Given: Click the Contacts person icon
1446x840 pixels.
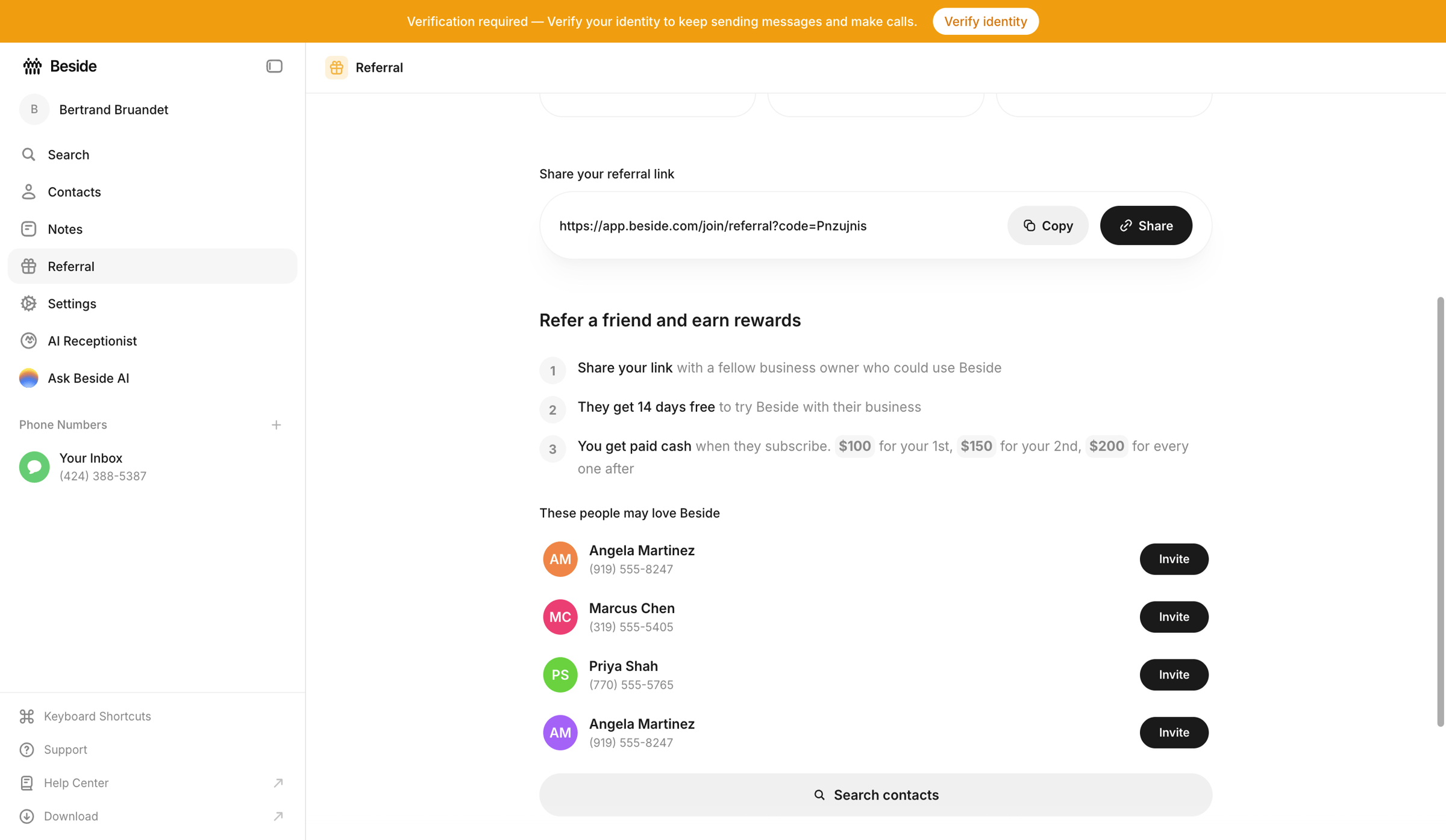Looking at the screenshot, I should pos(28,192).
